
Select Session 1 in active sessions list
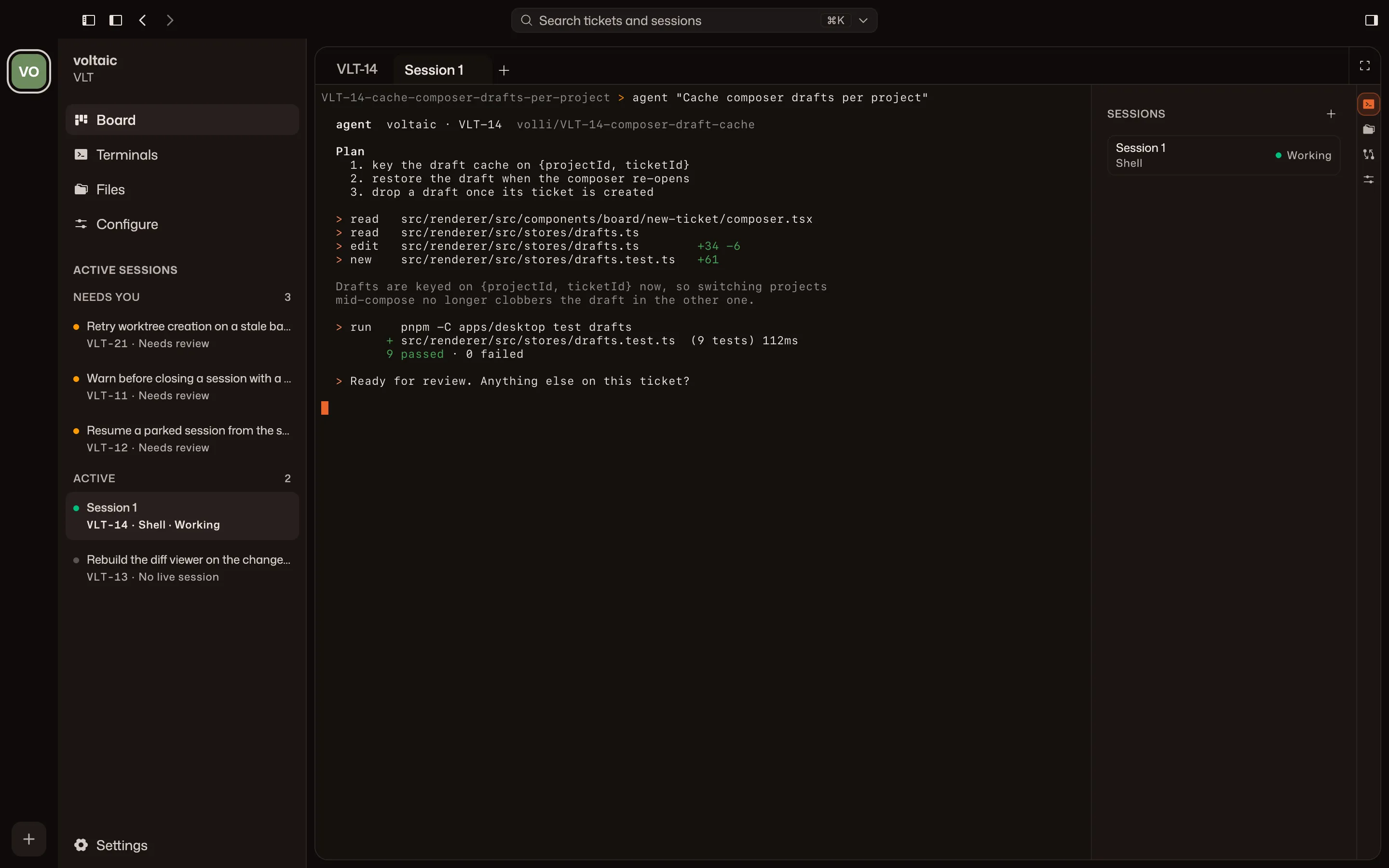coord(182,515)
